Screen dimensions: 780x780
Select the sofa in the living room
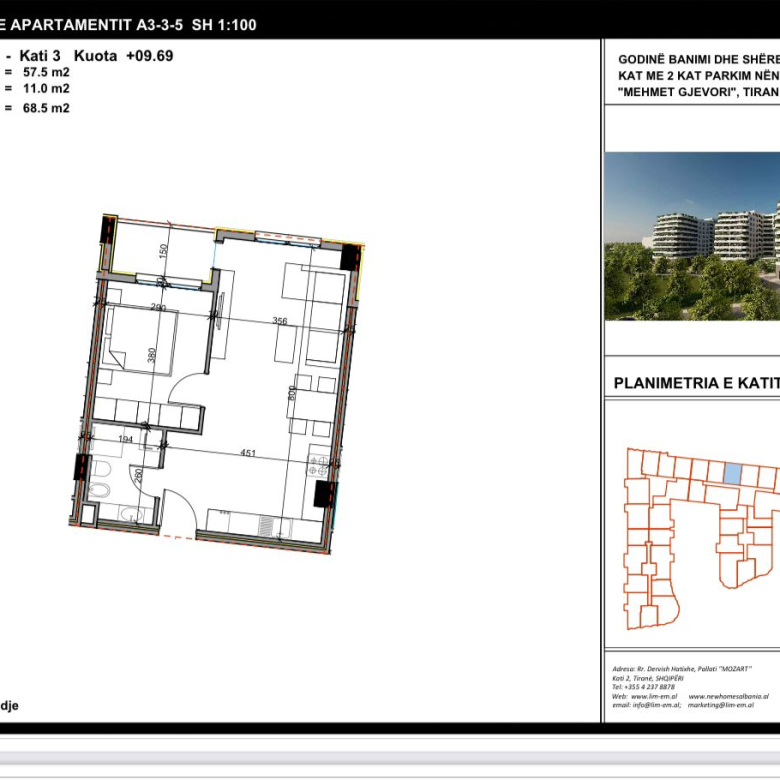pos(325,315)
